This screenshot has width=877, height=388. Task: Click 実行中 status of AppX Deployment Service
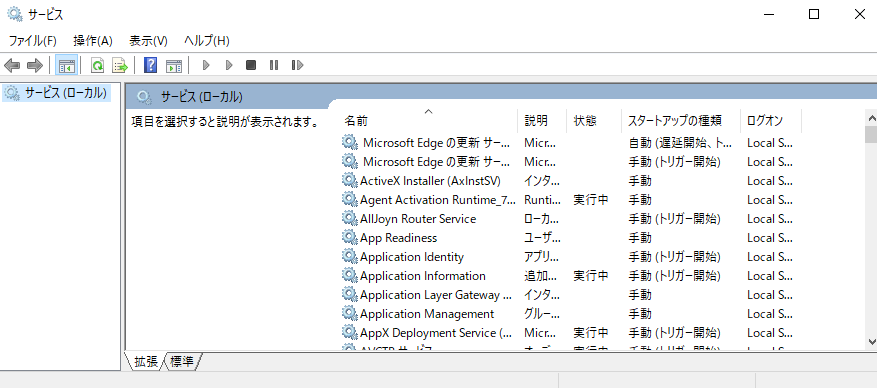(591, 333)
